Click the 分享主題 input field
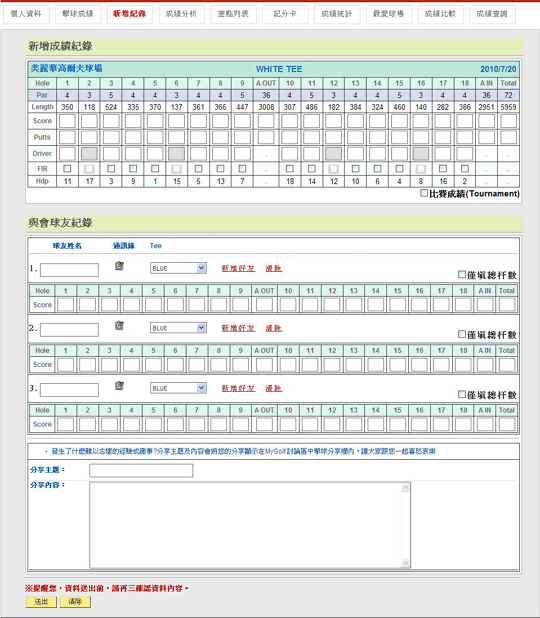The width and height of the screenshot is (540, 618). click(x=141, y=470)
